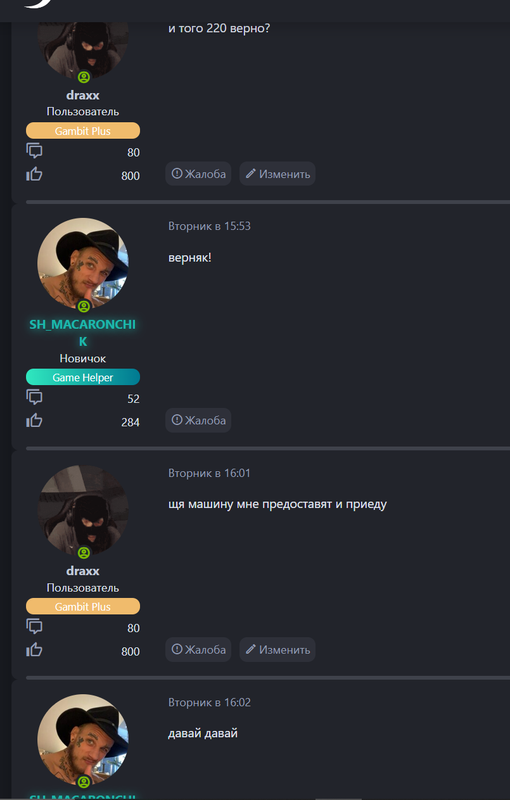Screen dimensions: 510x800
Task: Edit the 'щя машину' post with Изменить
Action: 277,649
